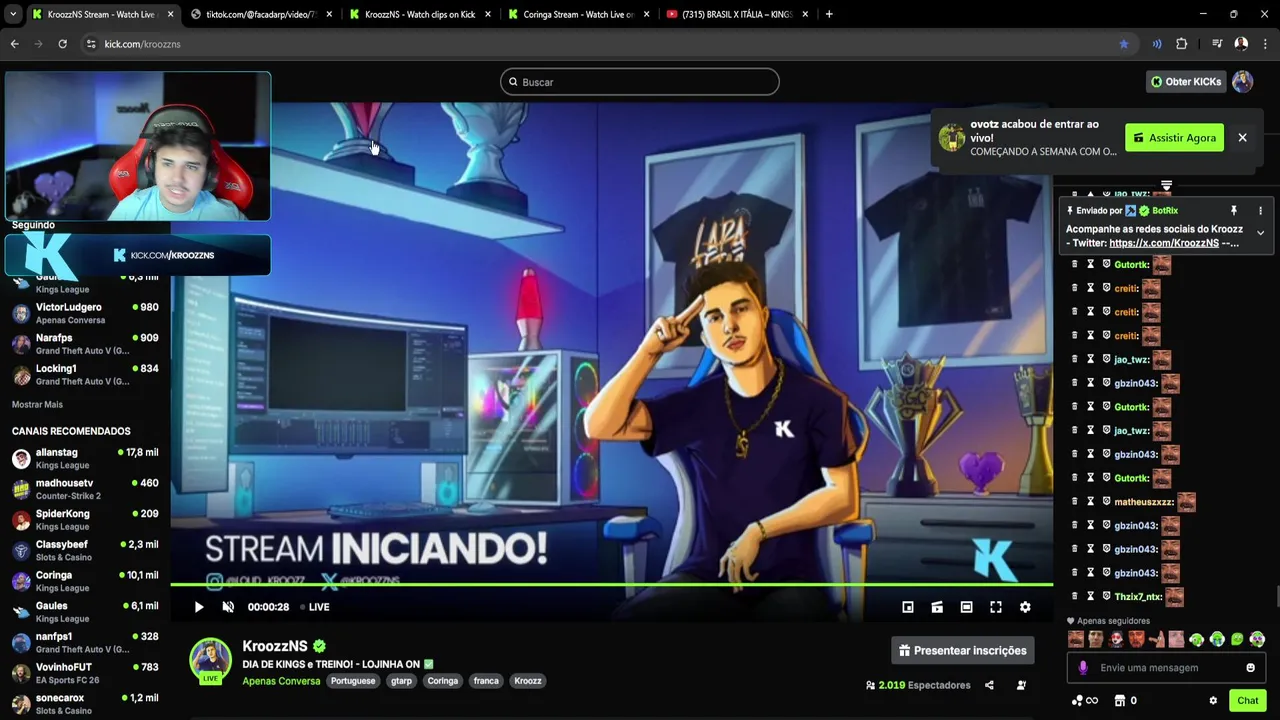Open Gaules recommended channel
Image resolution: width=1280 pixels, height=720 pixels.
85,612
